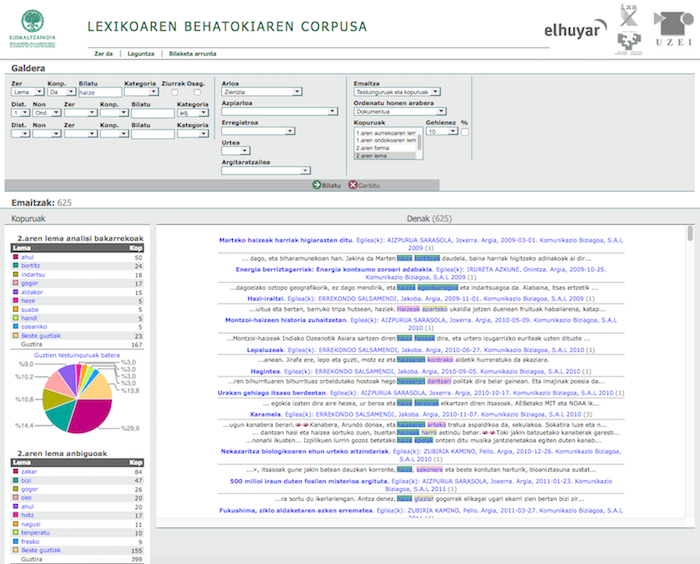Click the IXA logo
The height and width of the screenshot is (564, 700).
pyautogui.click(x=629, y=15)
